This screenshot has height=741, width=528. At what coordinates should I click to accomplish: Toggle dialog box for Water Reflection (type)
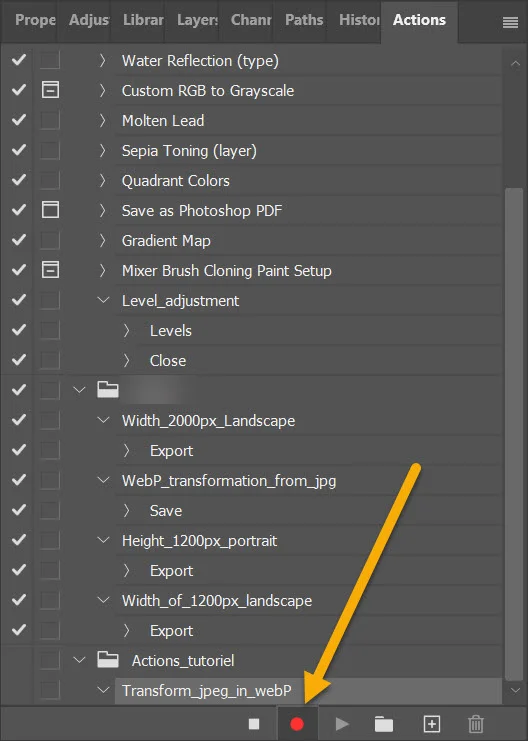(x=50, y=60)
